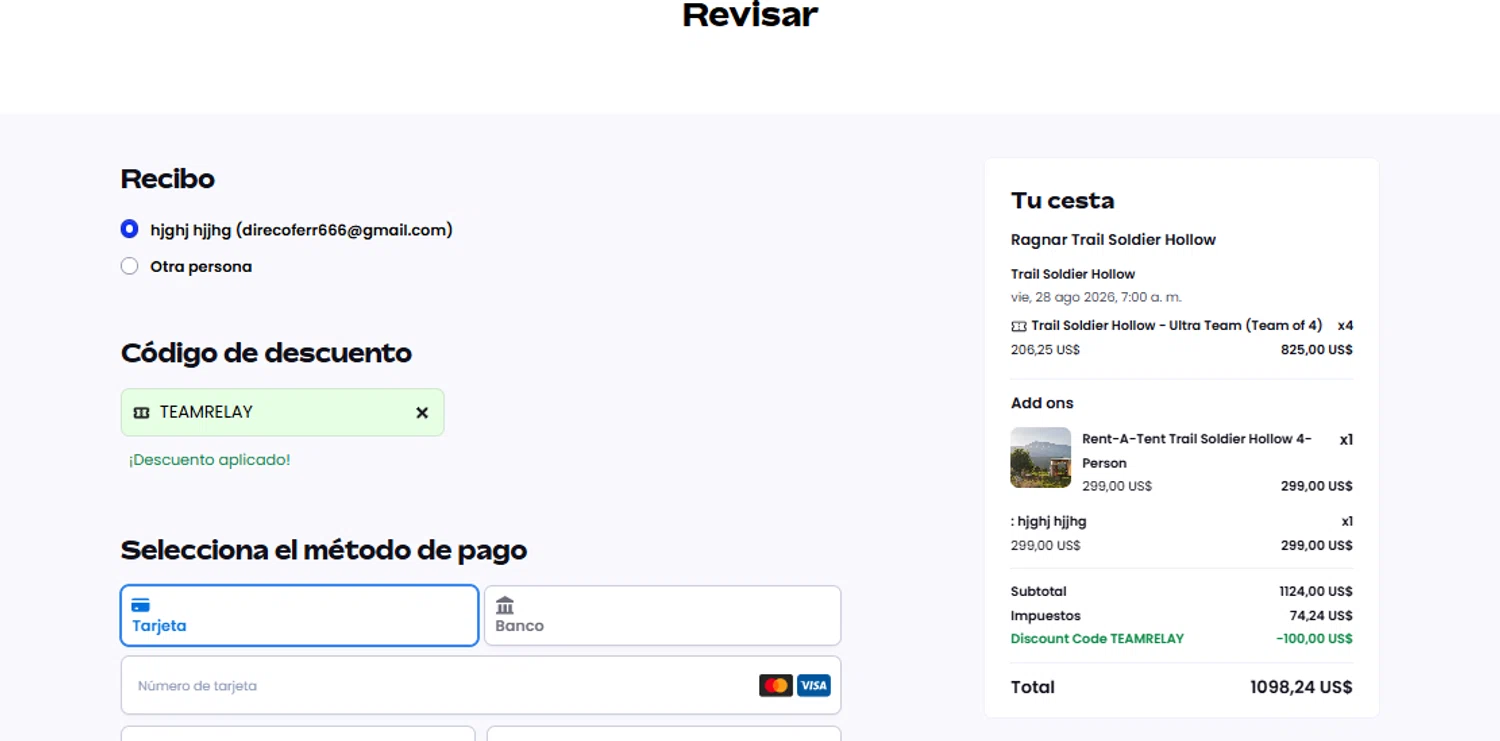
Task: Select the hjghj hjjhg receipt radio button
Action: pyautogui.click(x=129, y=229)
